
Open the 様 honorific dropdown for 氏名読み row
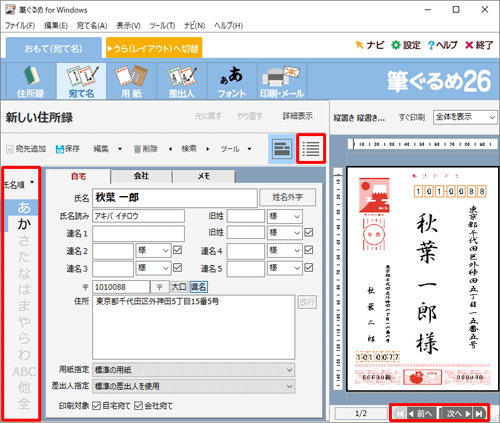pos(285,216)
